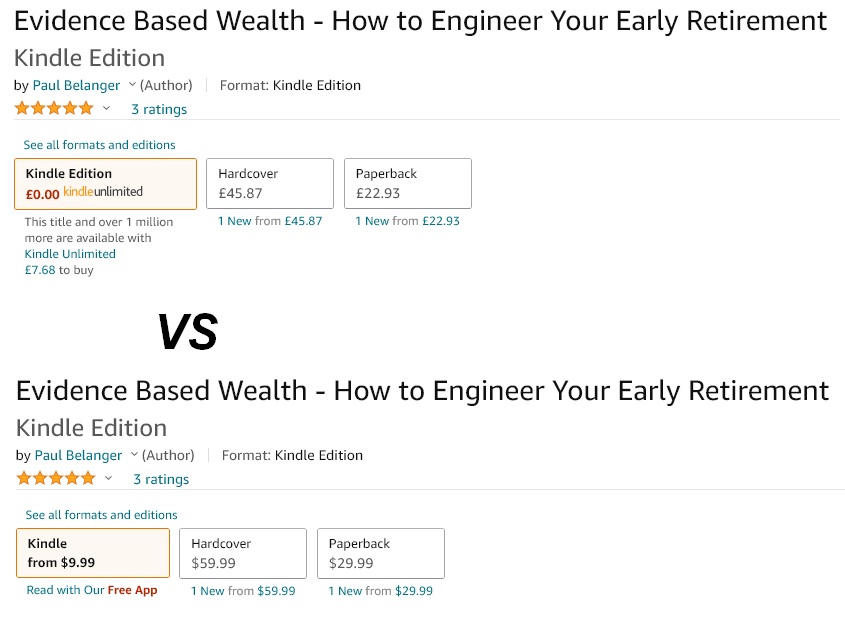
Task: Click the kindleunlimited logo in top format box
Action: click(103, 192)
